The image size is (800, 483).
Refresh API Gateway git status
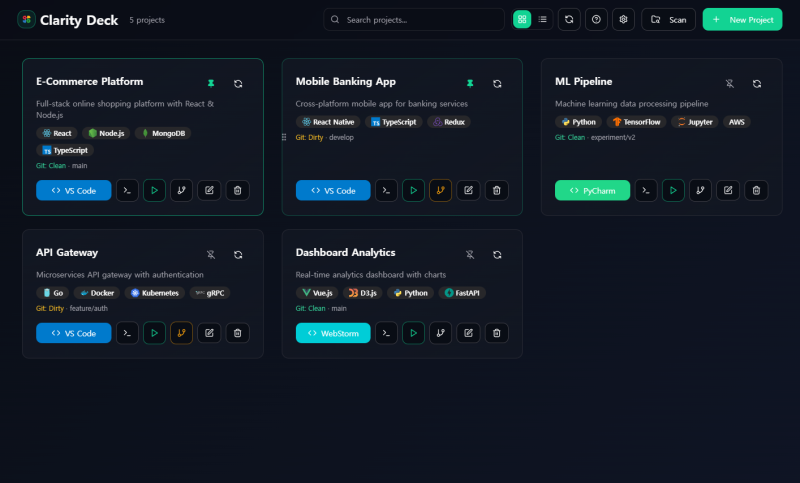coord(238,255)
